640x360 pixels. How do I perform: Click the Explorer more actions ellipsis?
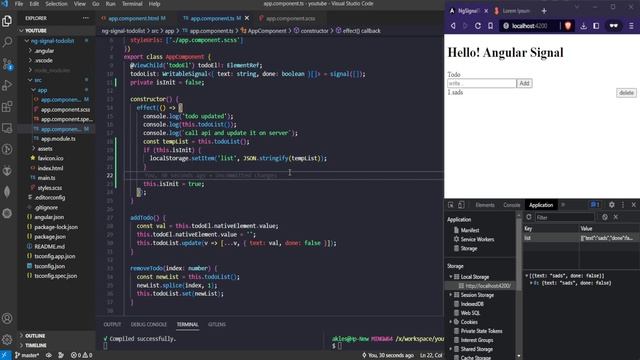pyautogui.click(x=85, y=18)
